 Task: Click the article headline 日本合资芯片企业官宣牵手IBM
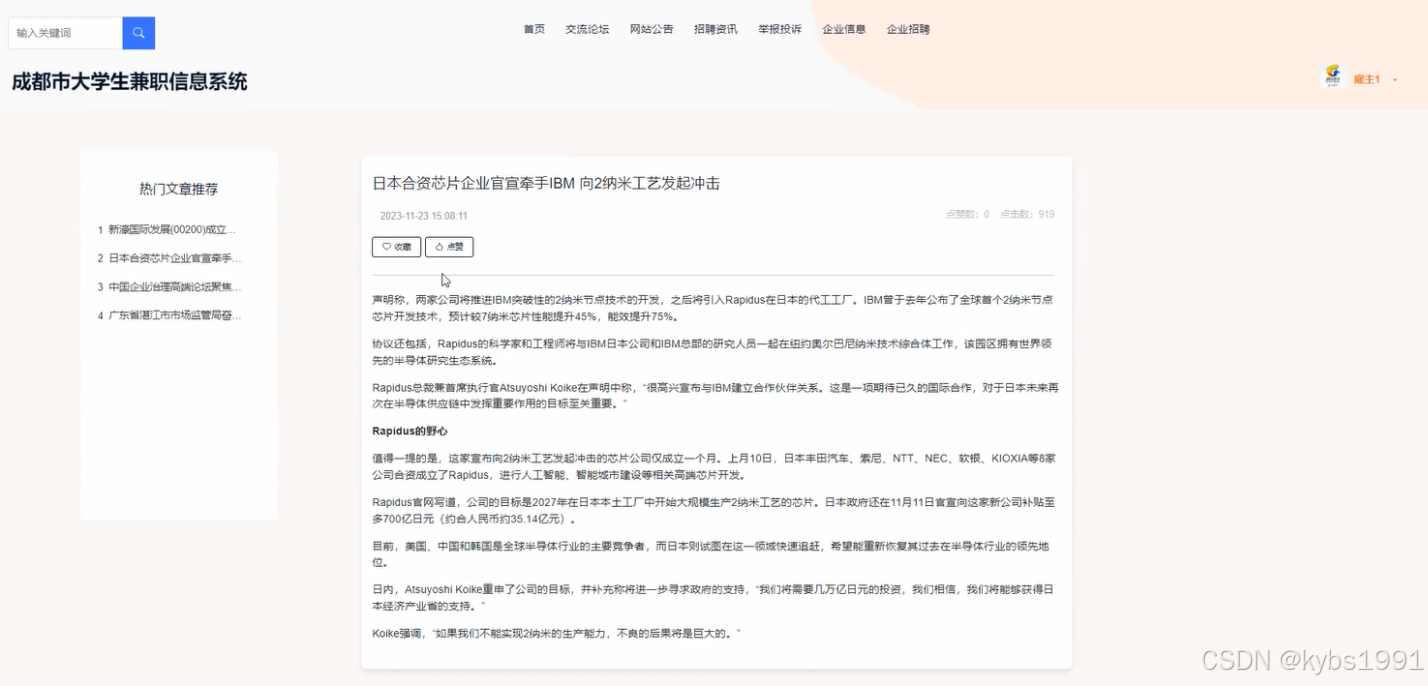click(x=546, y=183)
